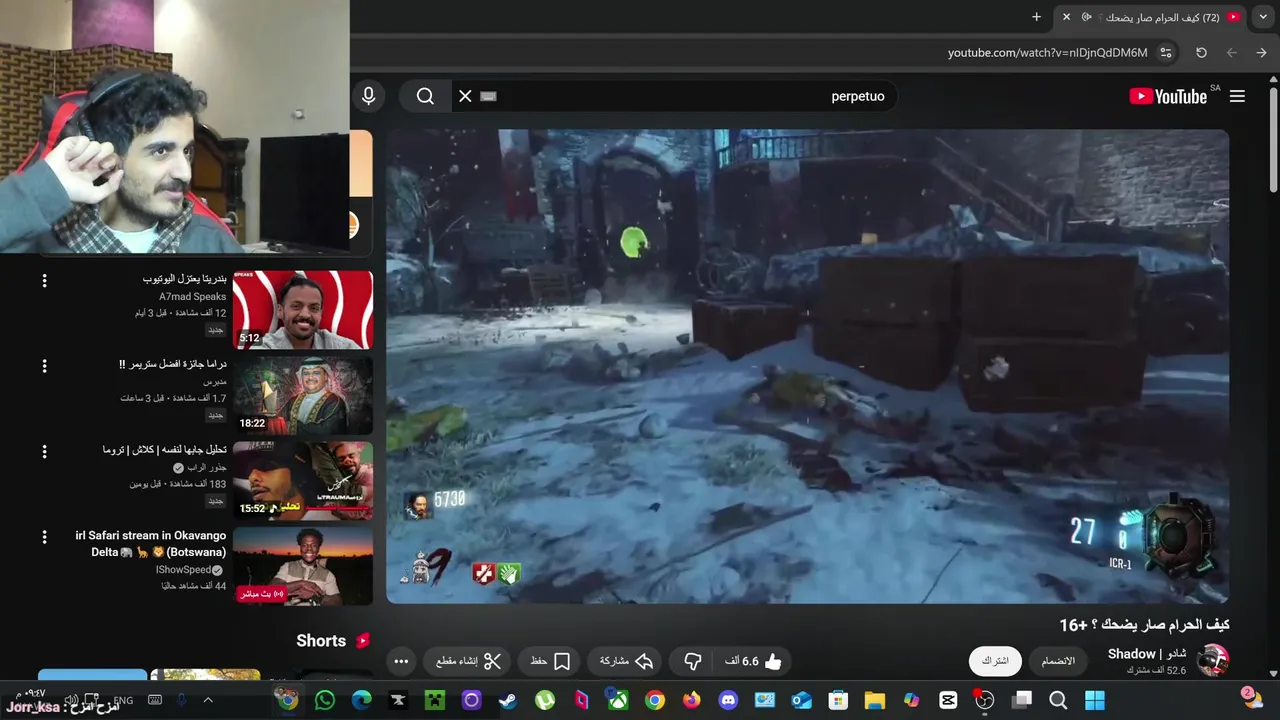
Task: Open the 18:22 streamer award video thumbnail
Action: tap(303, 395)
